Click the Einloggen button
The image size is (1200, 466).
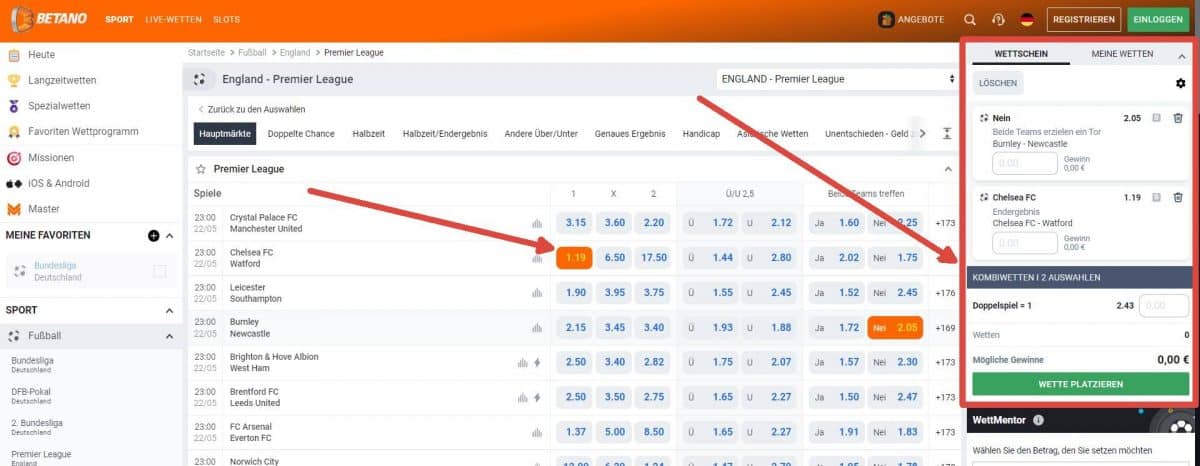pyautogui.click(x=1159, y=19)
